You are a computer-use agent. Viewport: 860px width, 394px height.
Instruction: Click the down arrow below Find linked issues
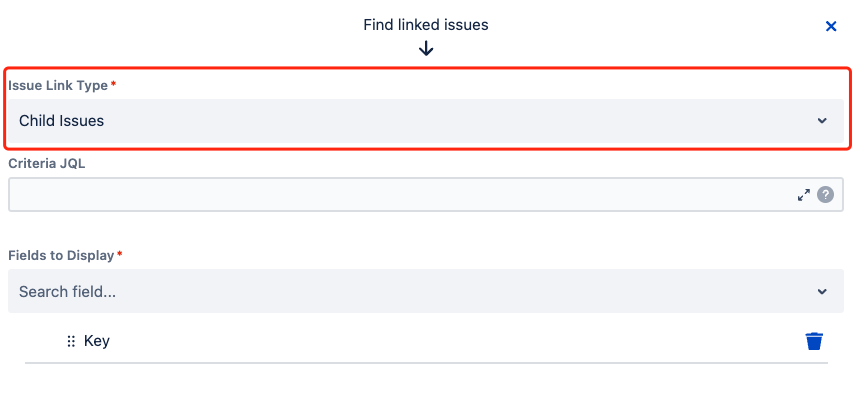pyautogui.click(x=426, y=49)
